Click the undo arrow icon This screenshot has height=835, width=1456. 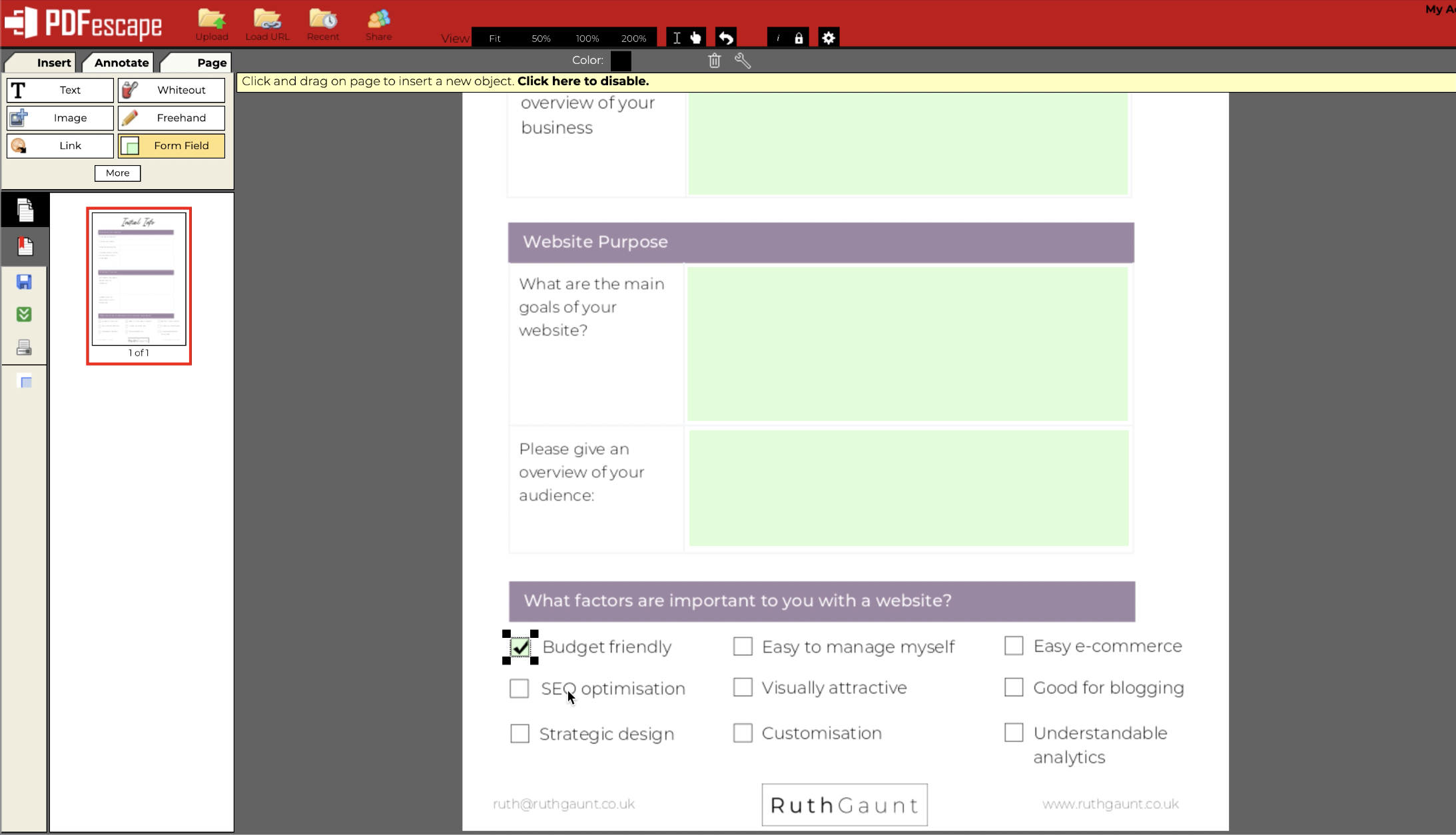(x=726, y=38)
